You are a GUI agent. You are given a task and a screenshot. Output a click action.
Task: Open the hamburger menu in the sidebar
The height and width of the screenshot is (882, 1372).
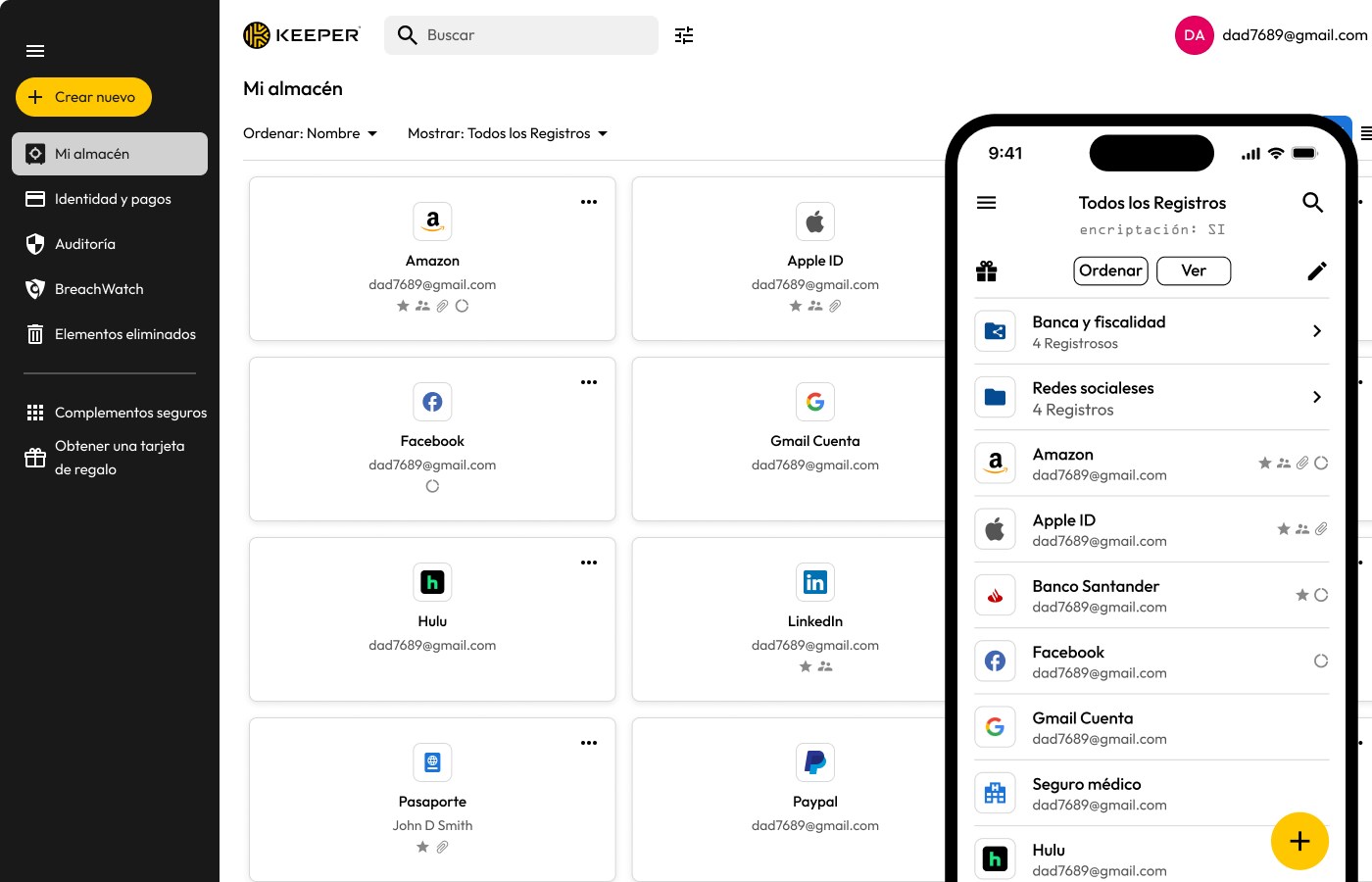click(x=35, y=51)
